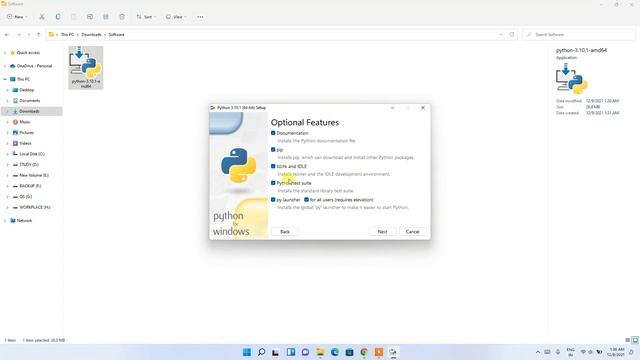
Task: Open BACKUP (F:) drive
Action: 30,186
